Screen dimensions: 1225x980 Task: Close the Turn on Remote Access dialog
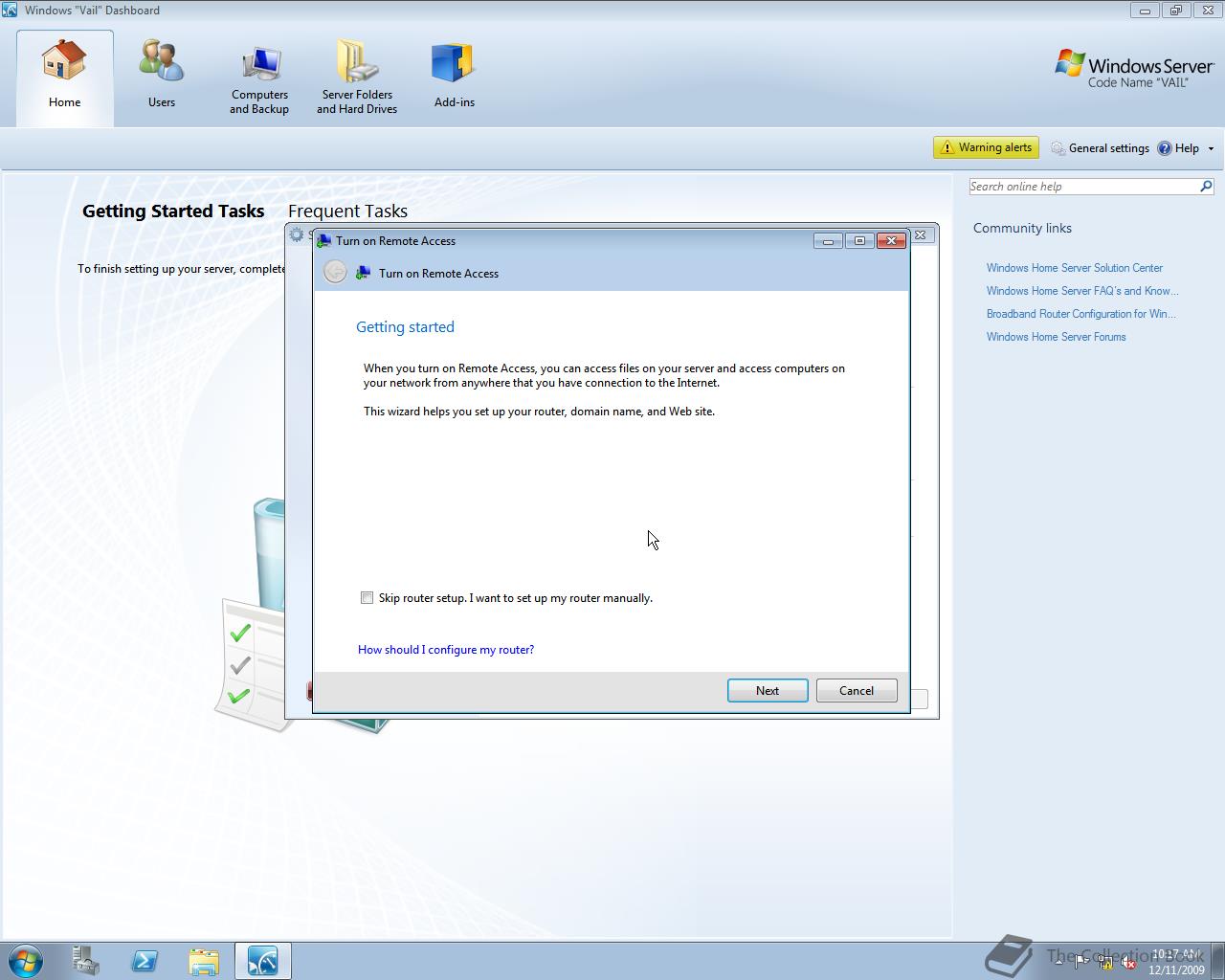(x=891, y=241)
